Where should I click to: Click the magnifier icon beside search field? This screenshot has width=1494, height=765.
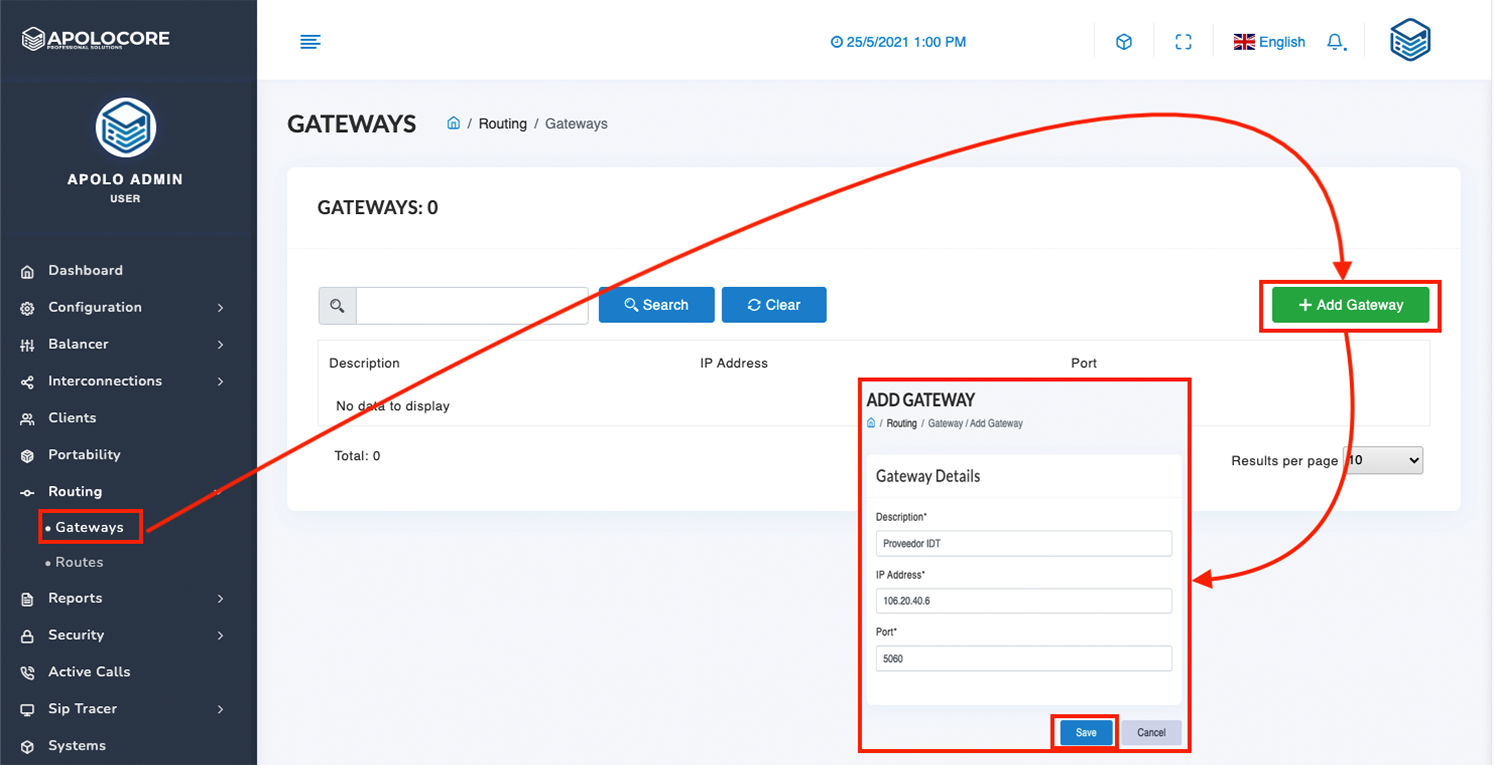[x=337, y=306]
